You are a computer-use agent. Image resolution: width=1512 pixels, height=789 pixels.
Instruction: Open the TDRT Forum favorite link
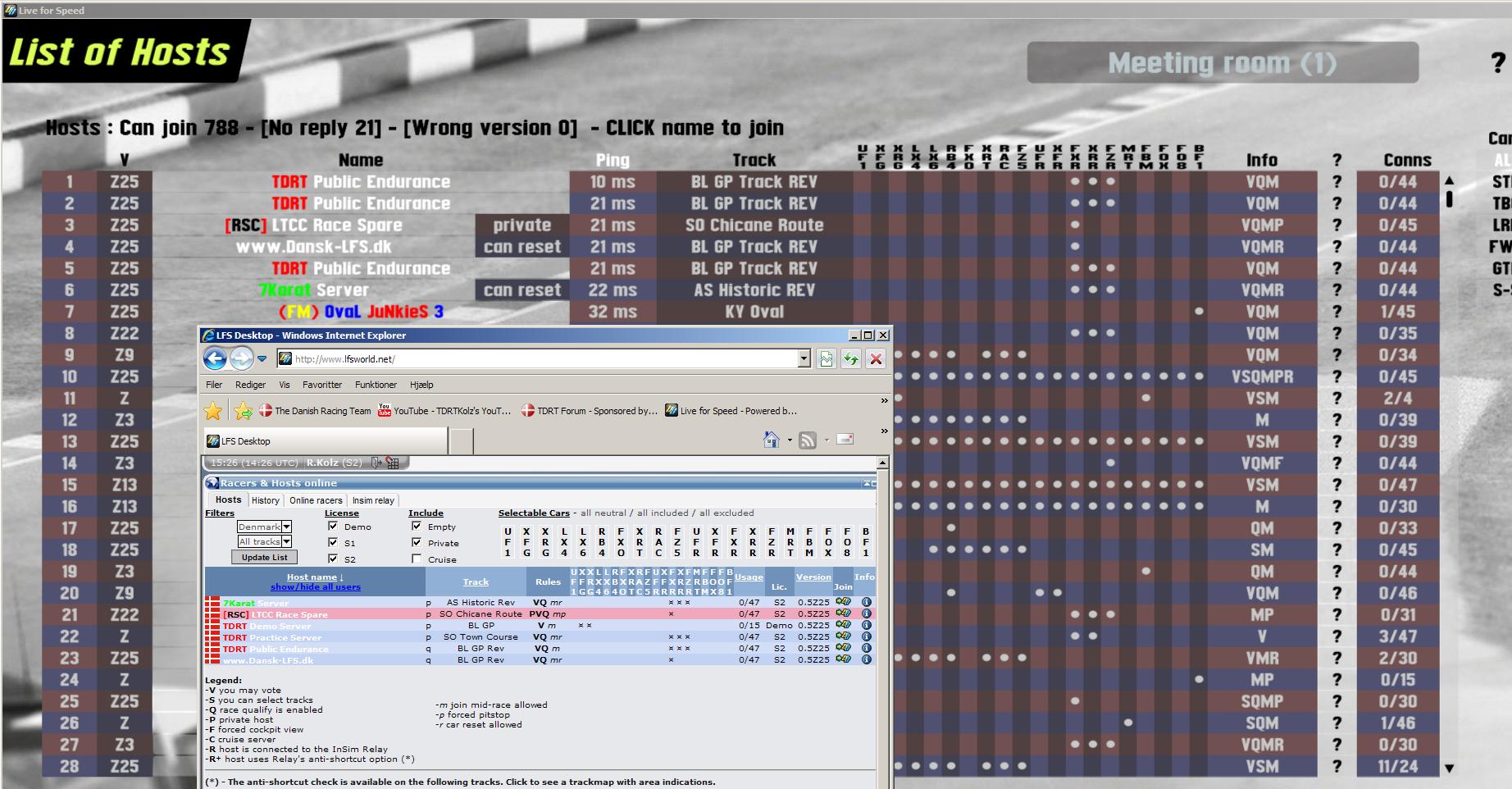pyautogui.click(x=590, y=411)
